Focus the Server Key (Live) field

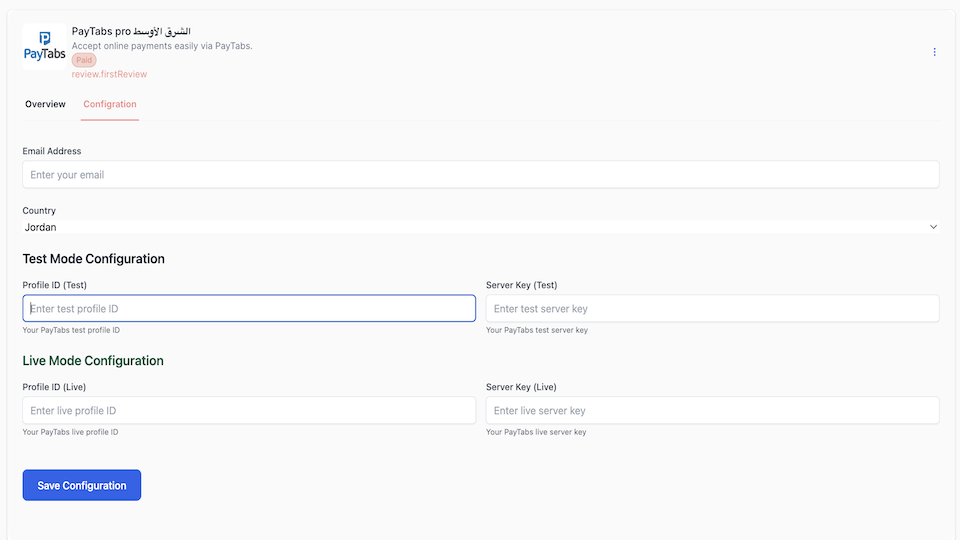pos(713,410)
